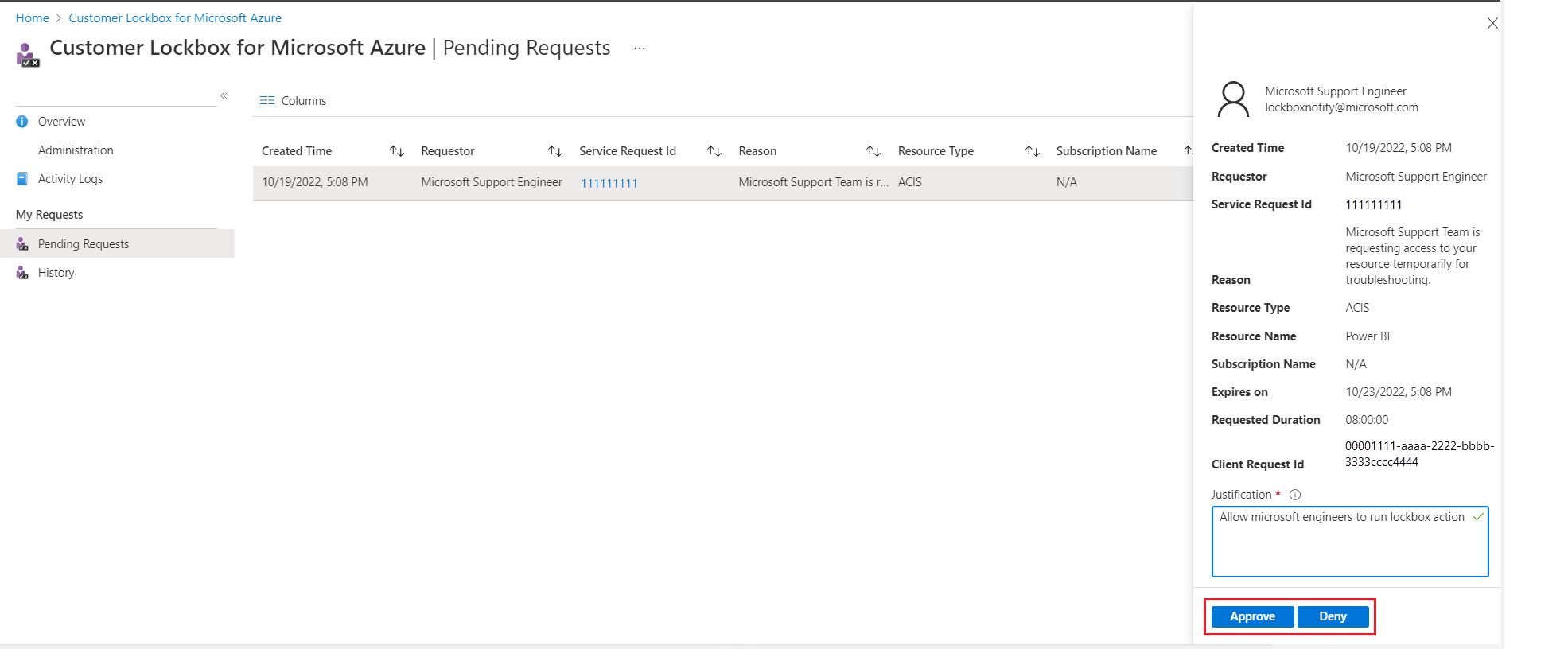Sort by Reason column arrows
1568x649 pixels.
coord(873,151)
